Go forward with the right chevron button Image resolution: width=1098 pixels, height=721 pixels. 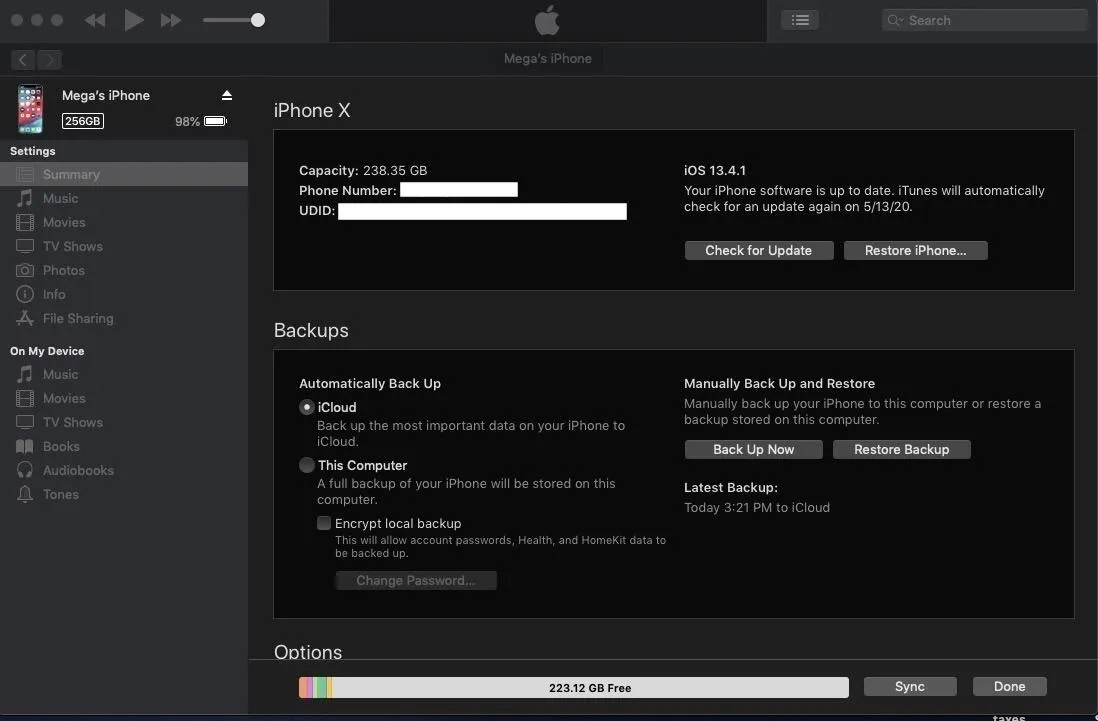[50, 60]
